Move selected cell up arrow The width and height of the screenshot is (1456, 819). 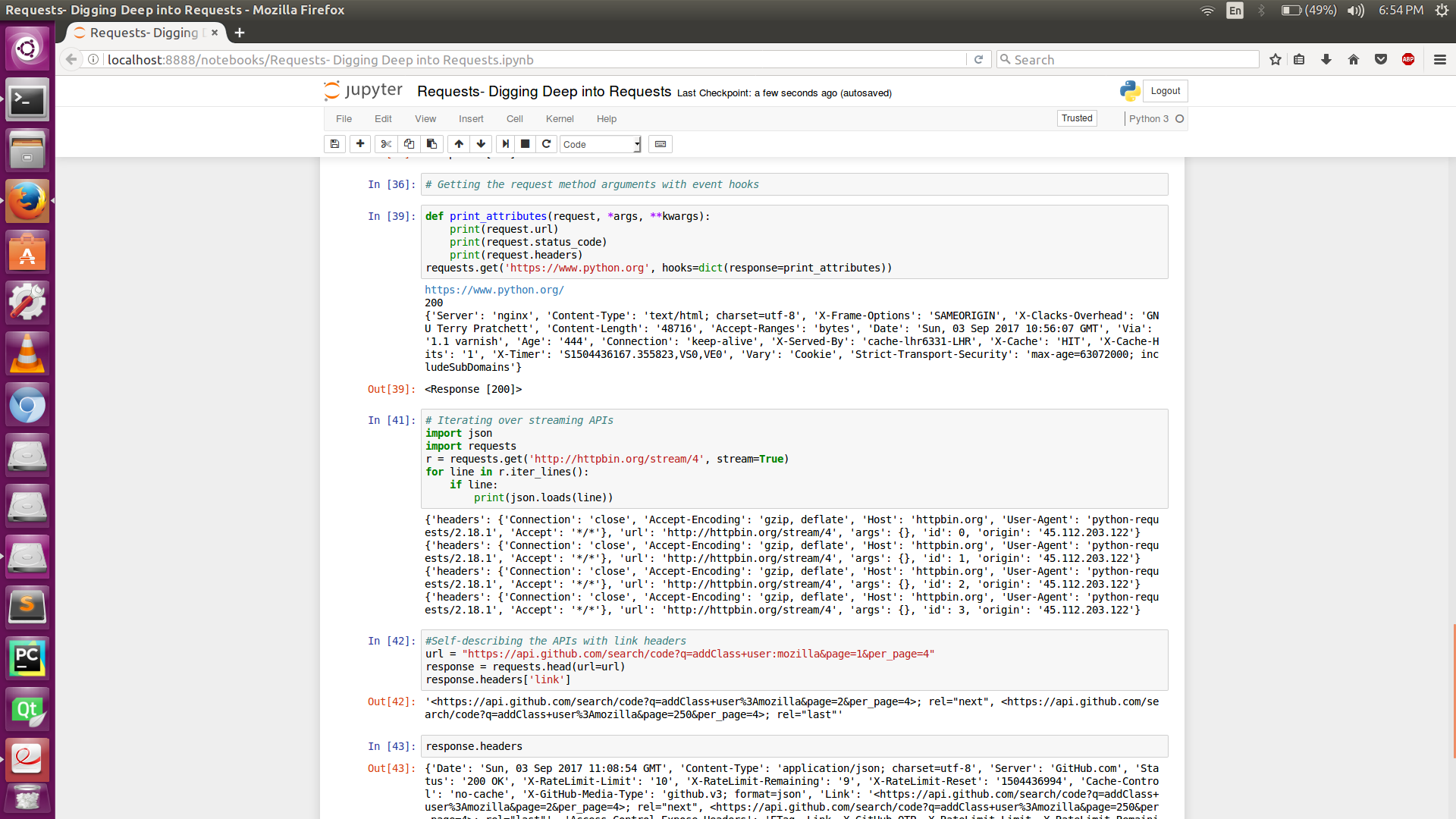(459, 144)
